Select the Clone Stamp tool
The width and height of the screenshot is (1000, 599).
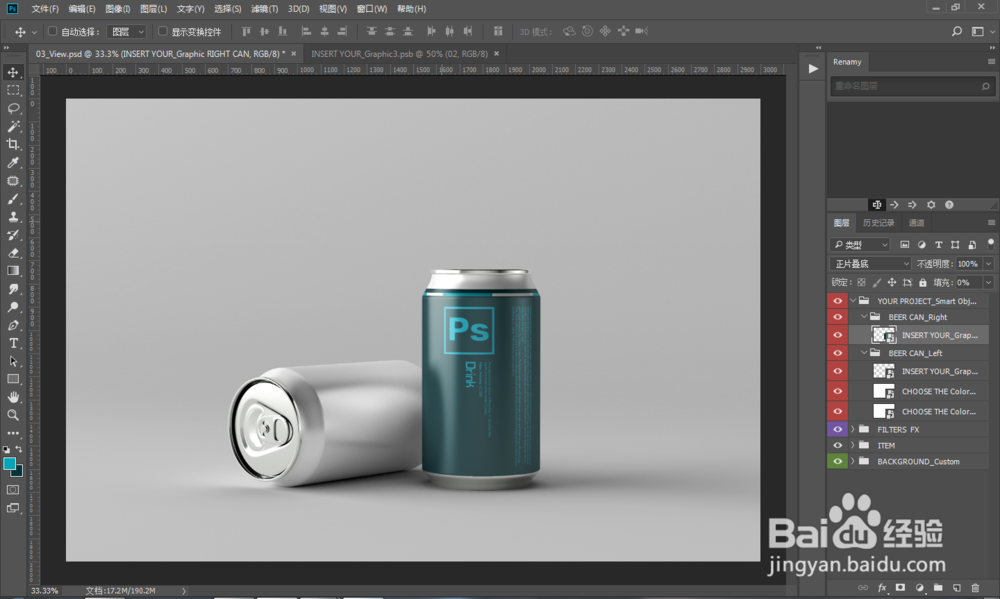coord(13,216)
